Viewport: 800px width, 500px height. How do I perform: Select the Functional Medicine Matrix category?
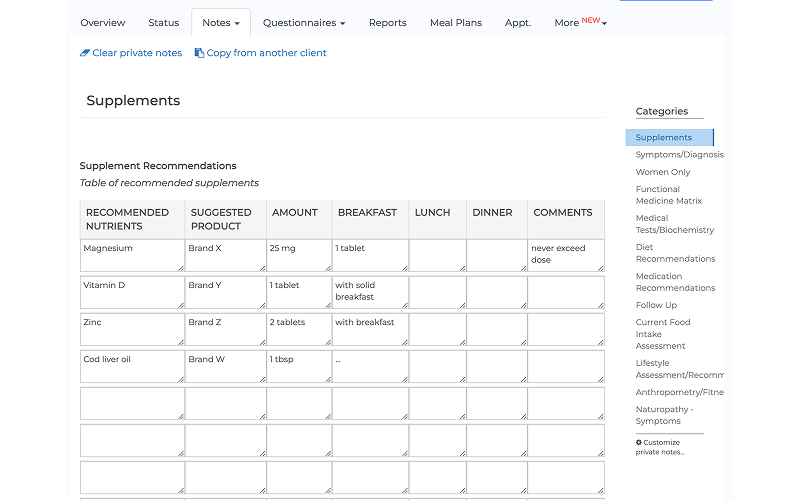coord(669,195)
